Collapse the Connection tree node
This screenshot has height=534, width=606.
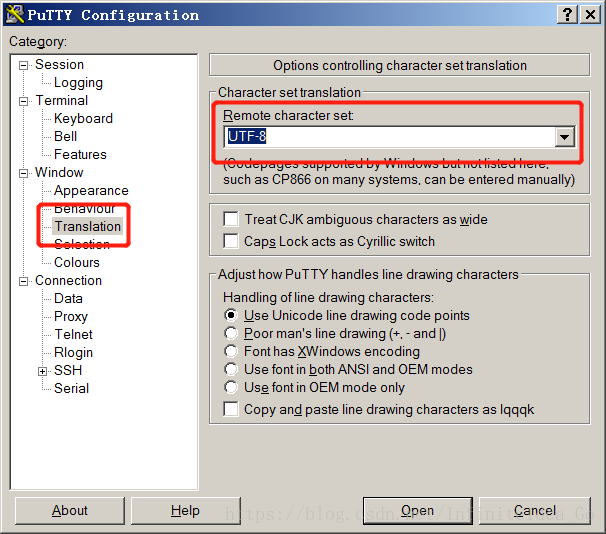(x=24, y=281)
